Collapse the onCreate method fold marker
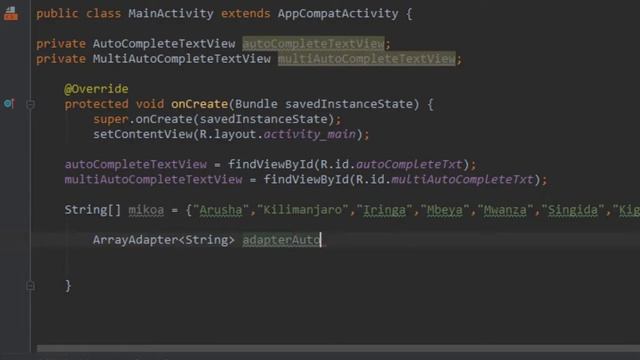Viewport: 640px width, 360px height. 30,104
